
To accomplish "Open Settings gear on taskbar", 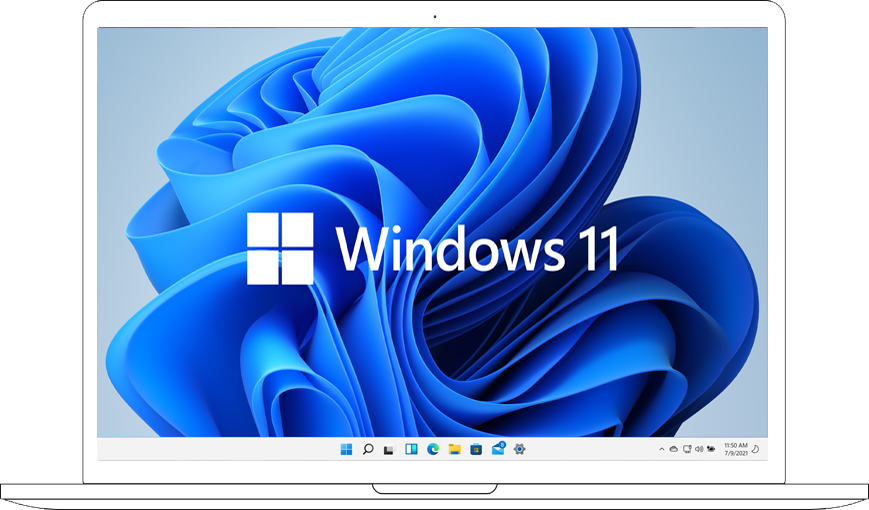I will click(x=519, y=449).
